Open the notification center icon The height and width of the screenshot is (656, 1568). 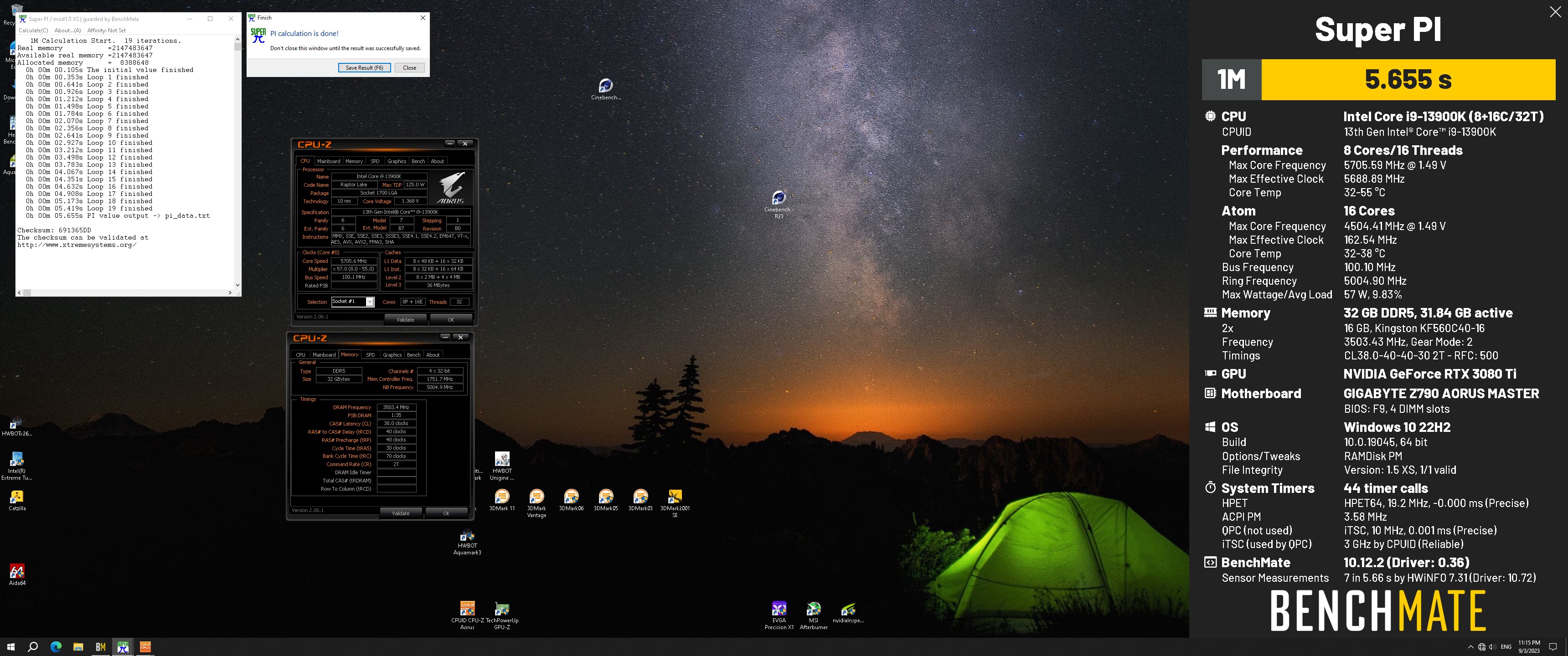1553,647
